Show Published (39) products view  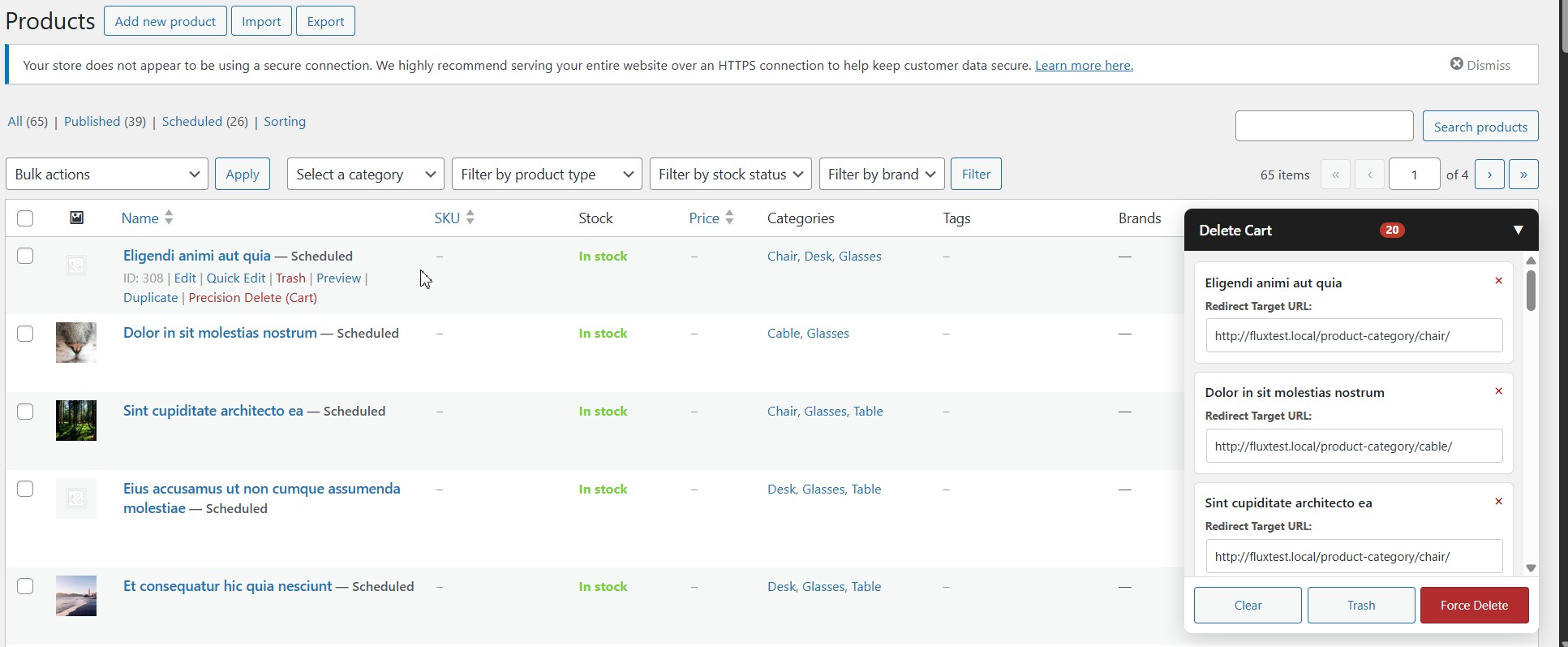pyautogui.click(x=105, y=121)
